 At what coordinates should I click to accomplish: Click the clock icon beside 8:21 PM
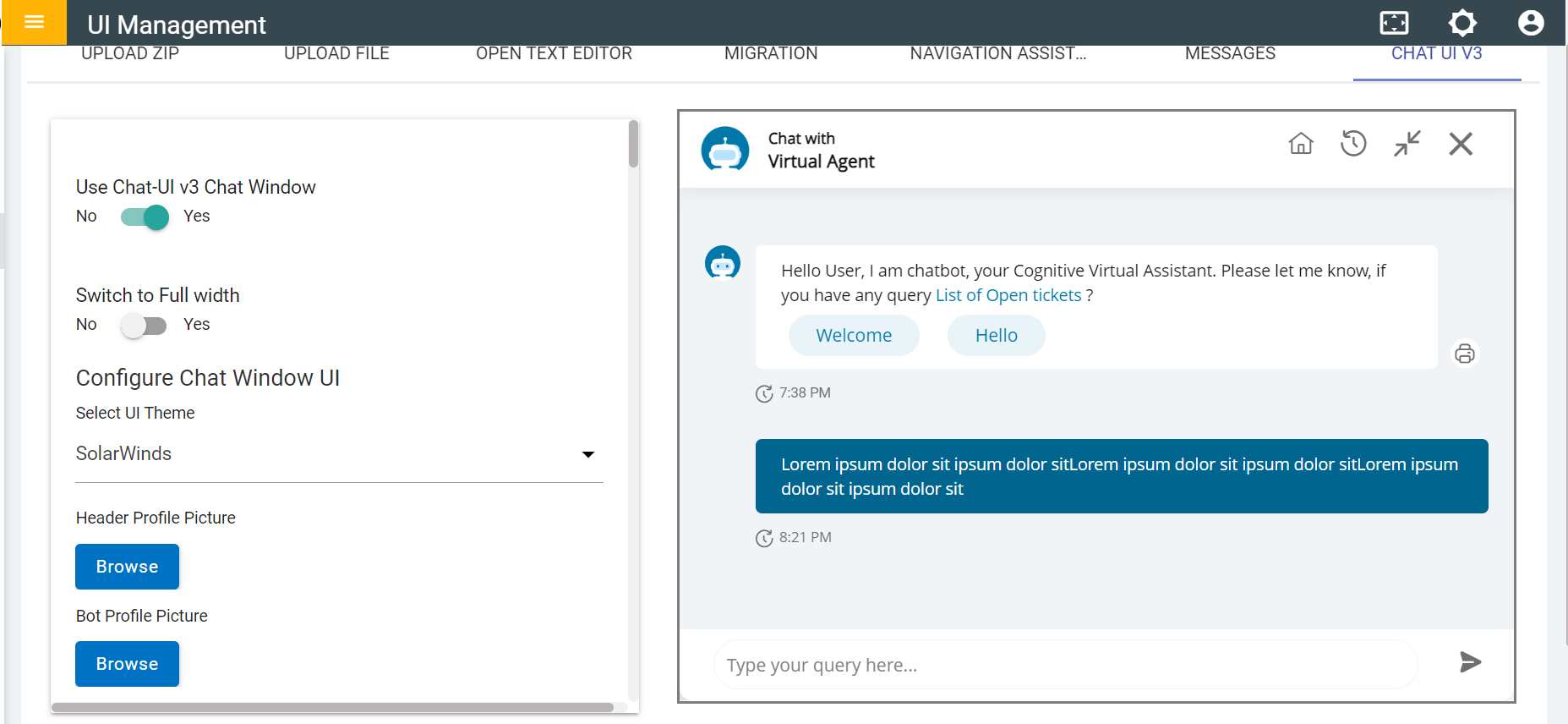tap(764, 538)
